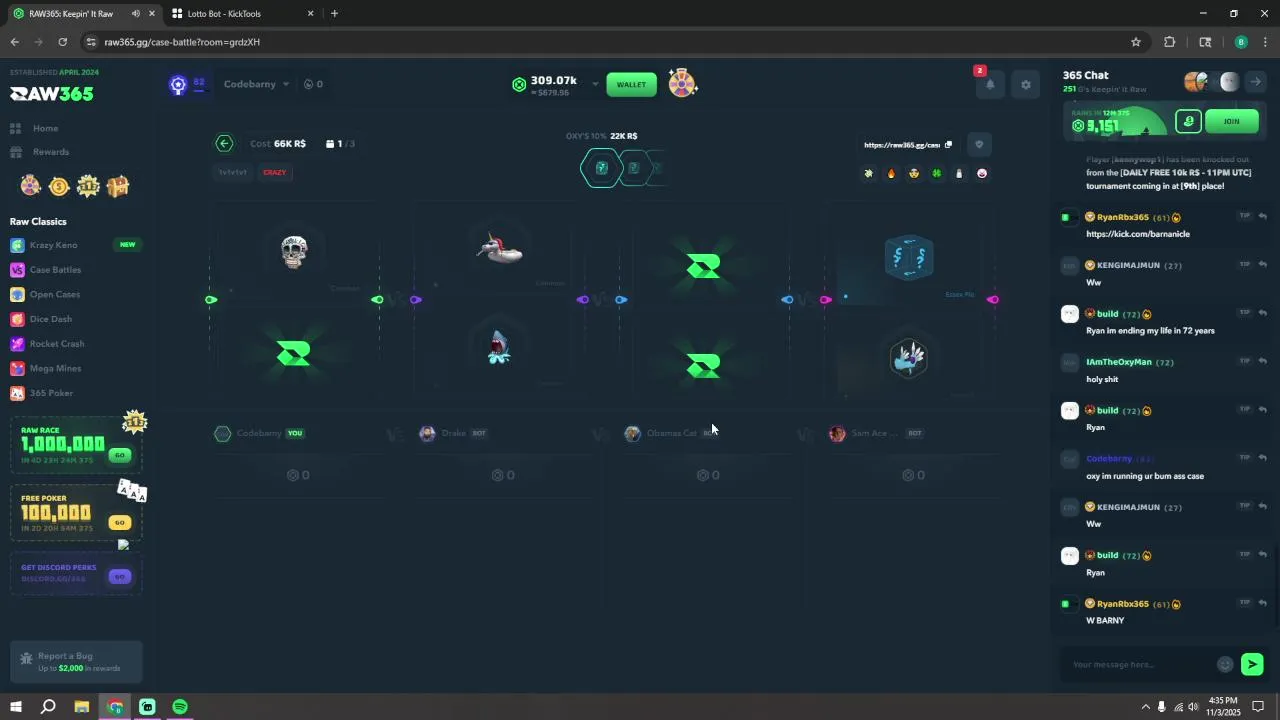Click the blue mystery case item
The image size is (1280, 720).
tap(909, 257)
